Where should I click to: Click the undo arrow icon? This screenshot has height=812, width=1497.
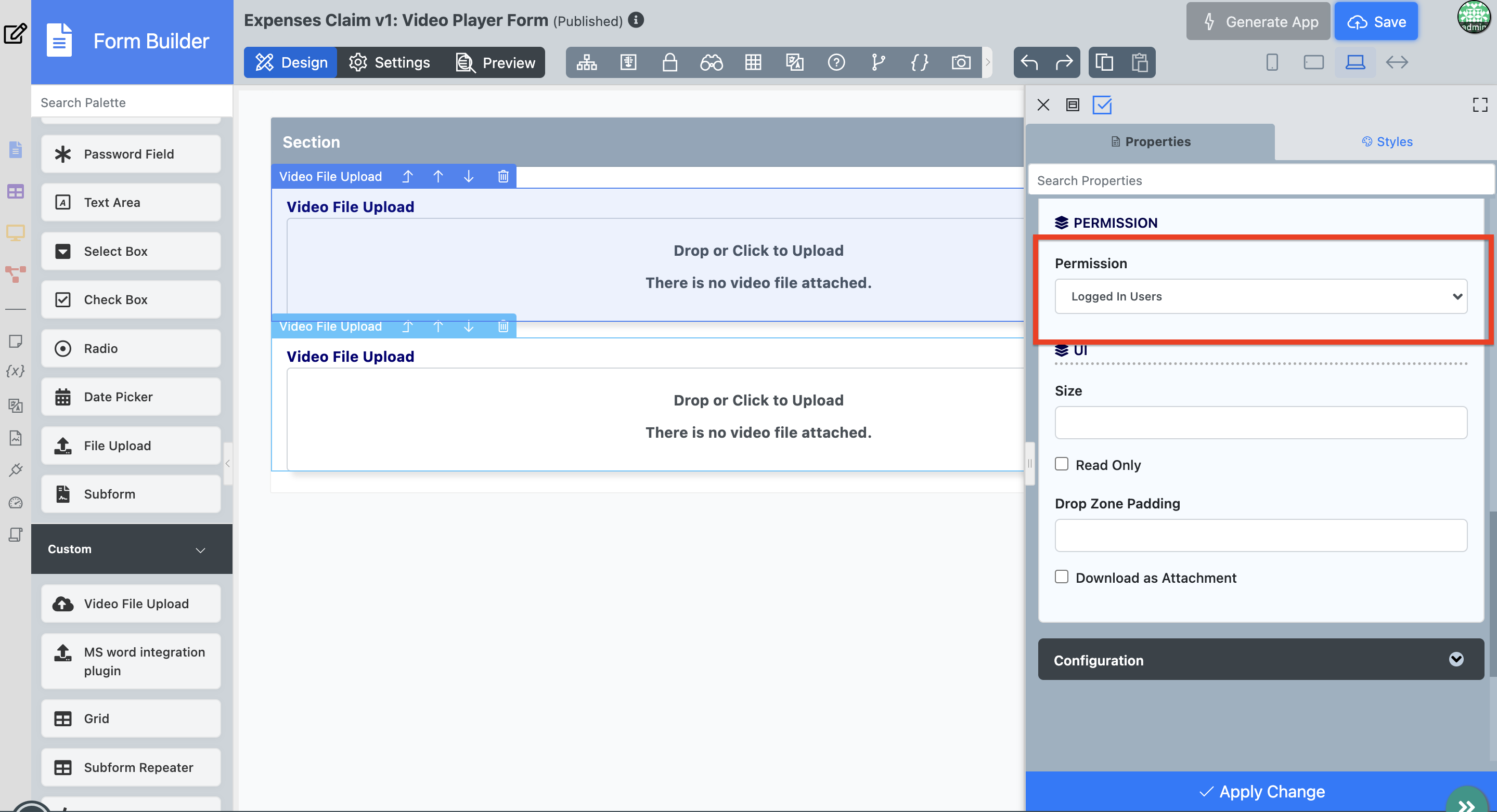click(1029, 62)
